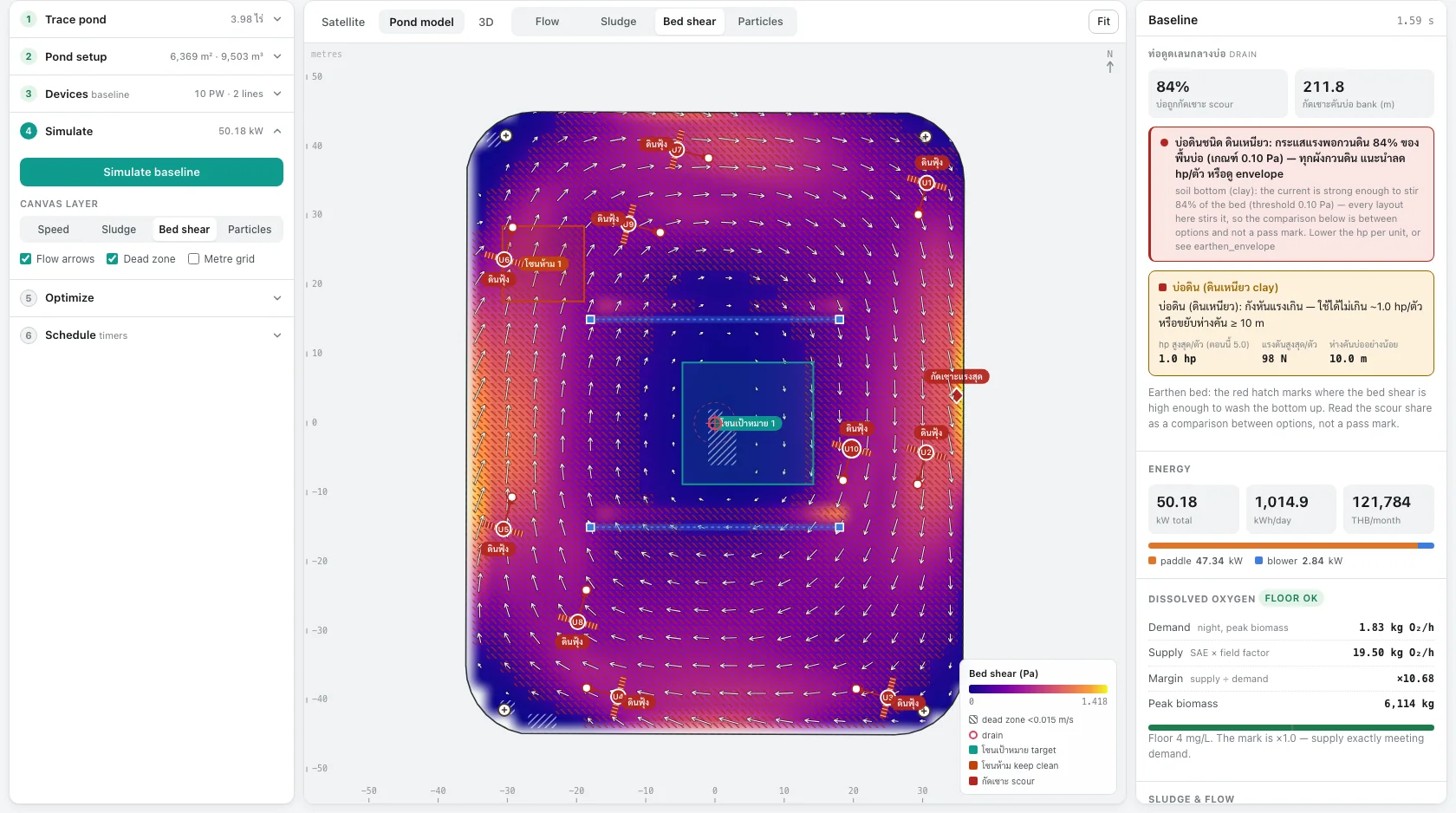Select paddlewheel unit U4 on the pond
Image resolution: width=1456 pixels, height=813 pixels.
618,696
